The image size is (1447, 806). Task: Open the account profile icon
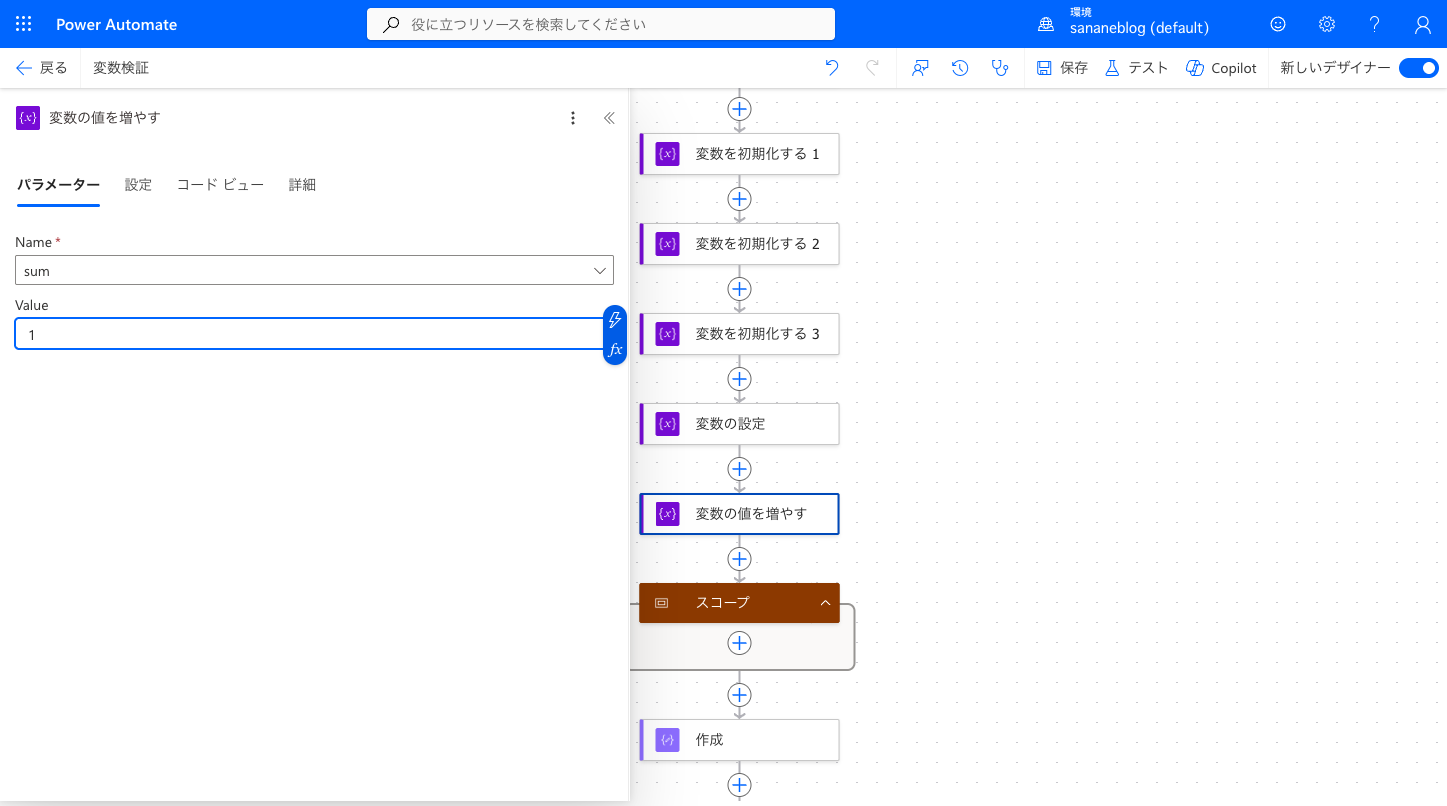pyautogui.click(x=1423, y=24)
